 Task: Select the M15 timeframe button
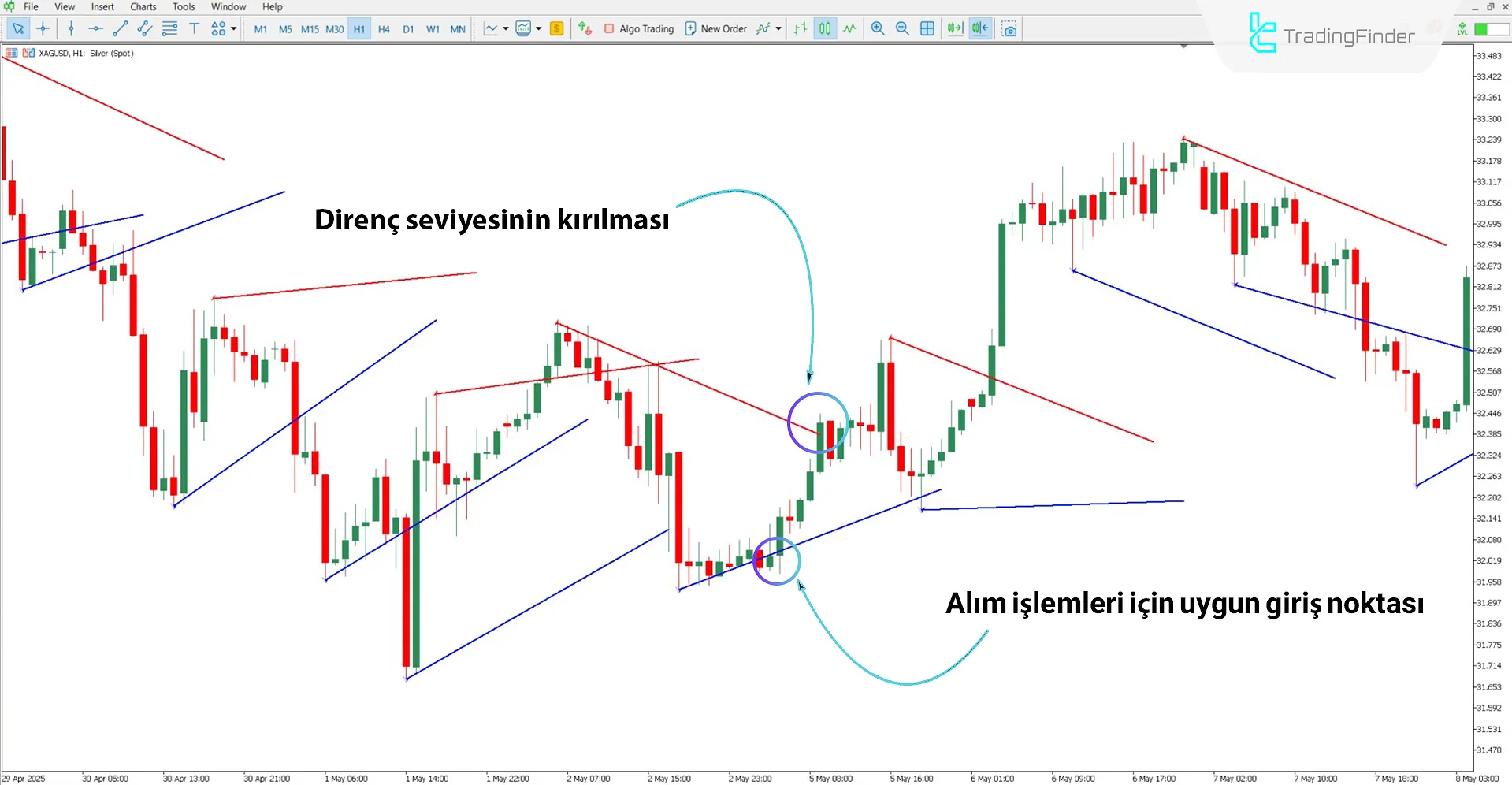[310, 29]
